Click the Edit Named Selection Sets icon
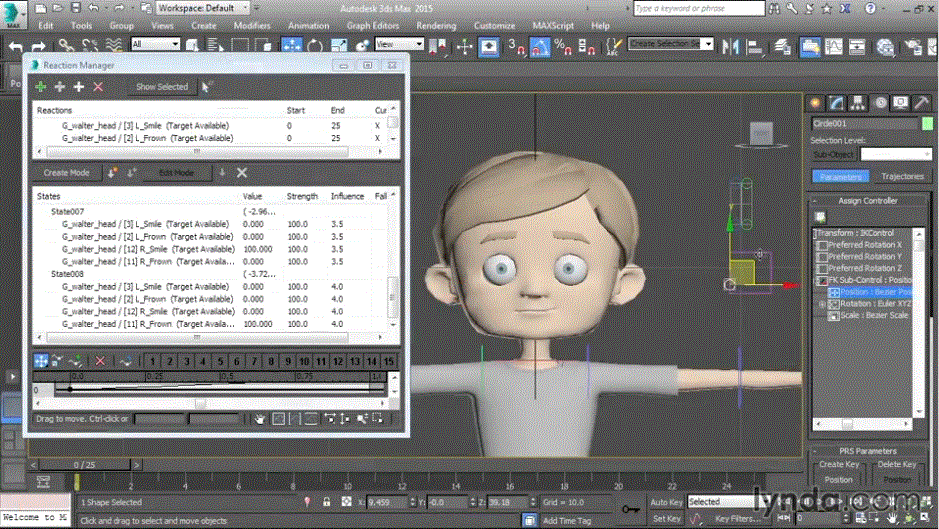This screenshot has width=939, height=529. 613,46
